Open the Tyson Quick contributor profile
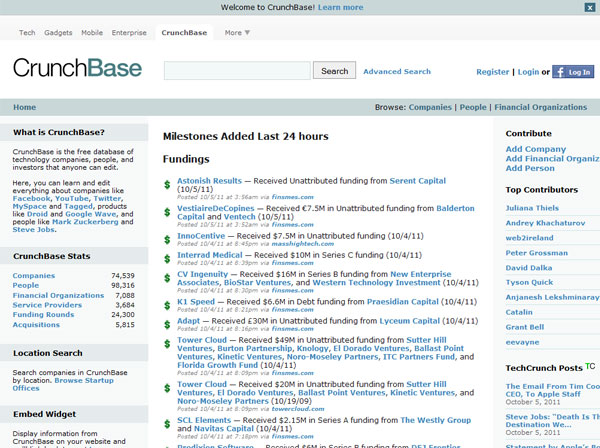 point(529,282)
